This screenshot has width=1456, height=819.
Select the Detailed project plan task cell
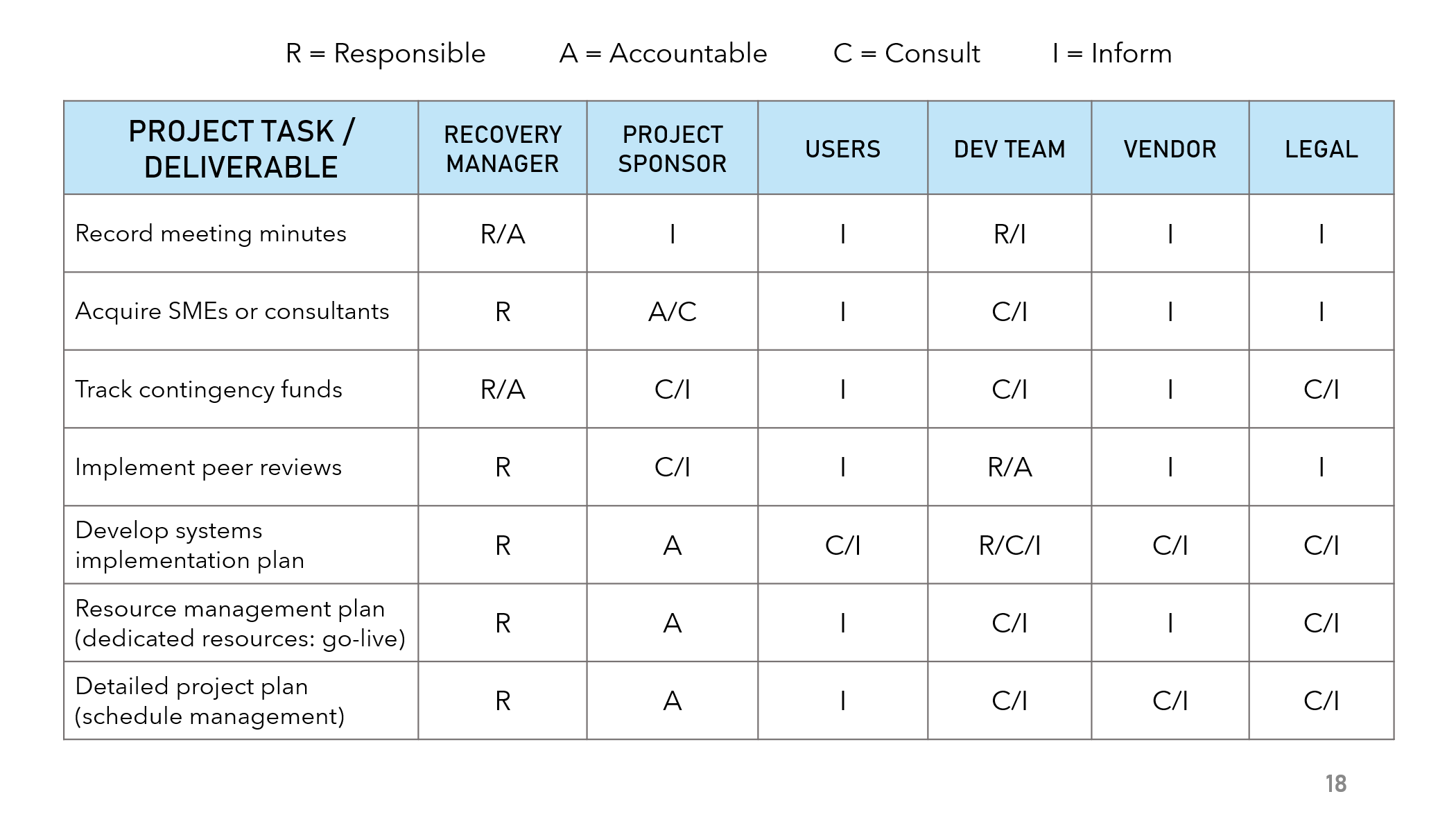click(x=241, y=700)
